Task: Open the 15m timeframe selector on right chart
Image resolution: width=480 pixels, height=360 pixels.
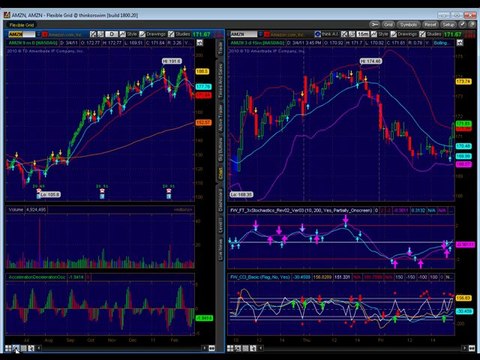Action: 363,34
